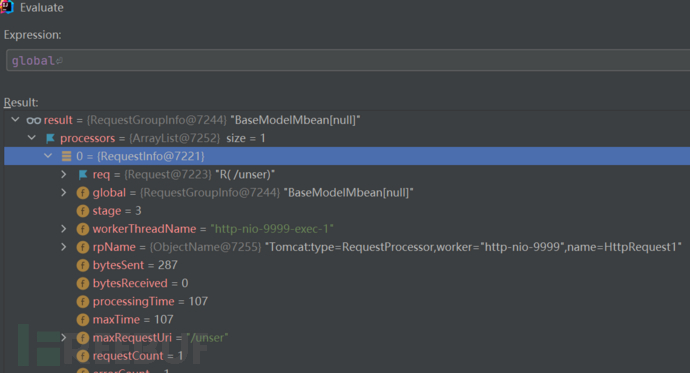Click the field icon beside maxTime
The height and width of the screenshot is (373, 690).
point(83,319)
